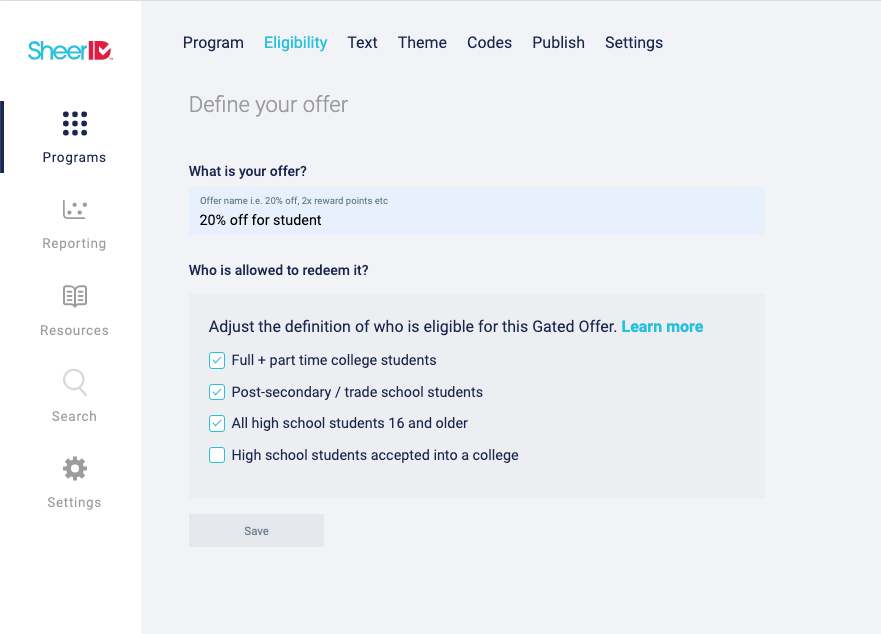Open the Programs grid icon
The height and width of the screenshot is (634, 881).
[x=75, y=124]
